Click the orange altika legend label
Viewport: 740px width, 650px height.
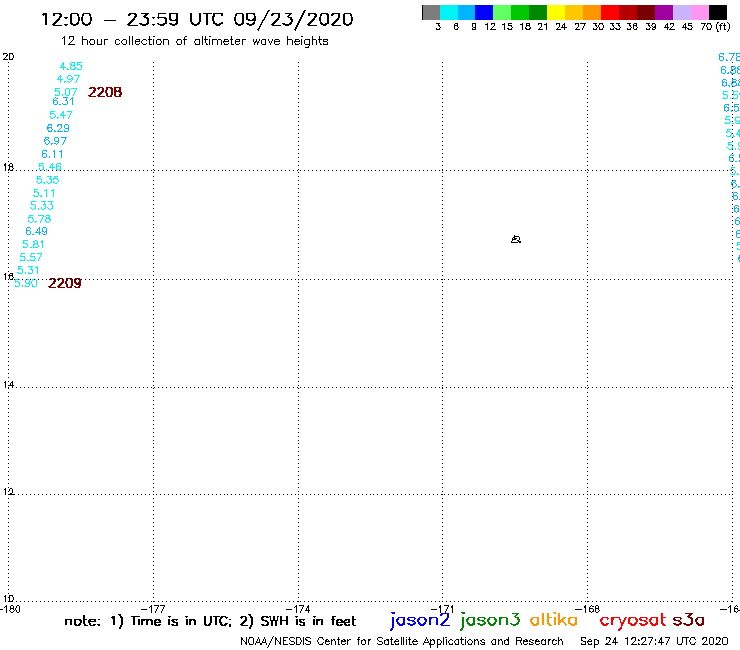pos(553,620)
